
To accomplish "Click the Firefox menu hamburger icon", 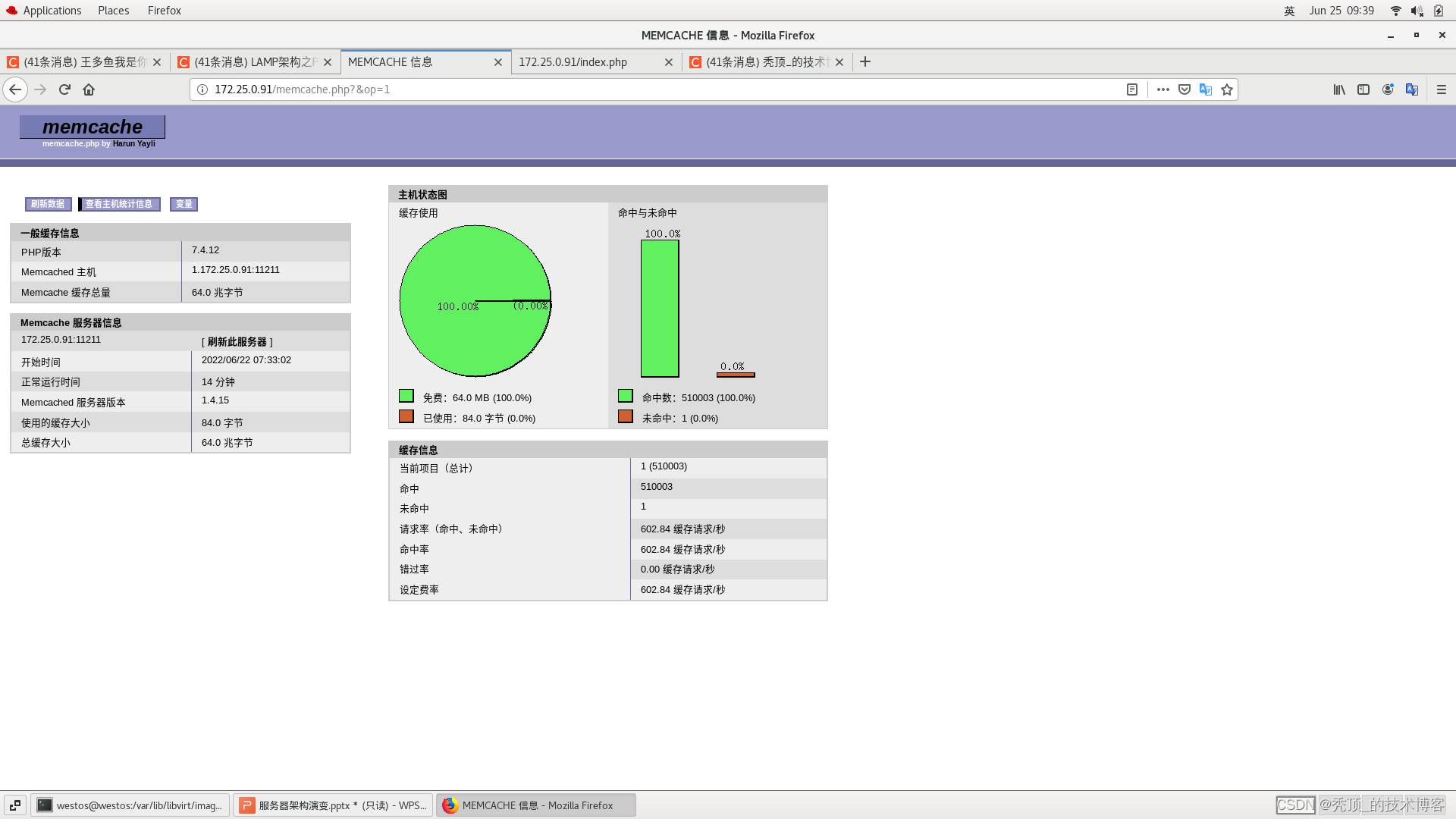I will (1441, 89).
